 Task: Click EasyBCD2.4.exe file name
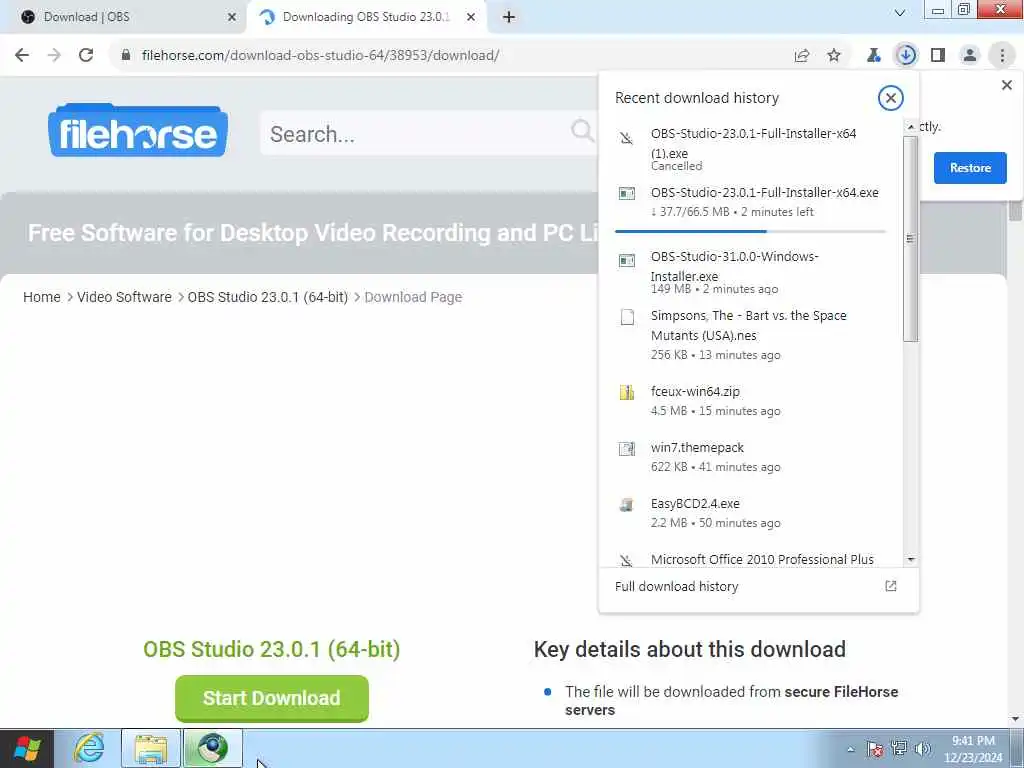tap(696, 504)
